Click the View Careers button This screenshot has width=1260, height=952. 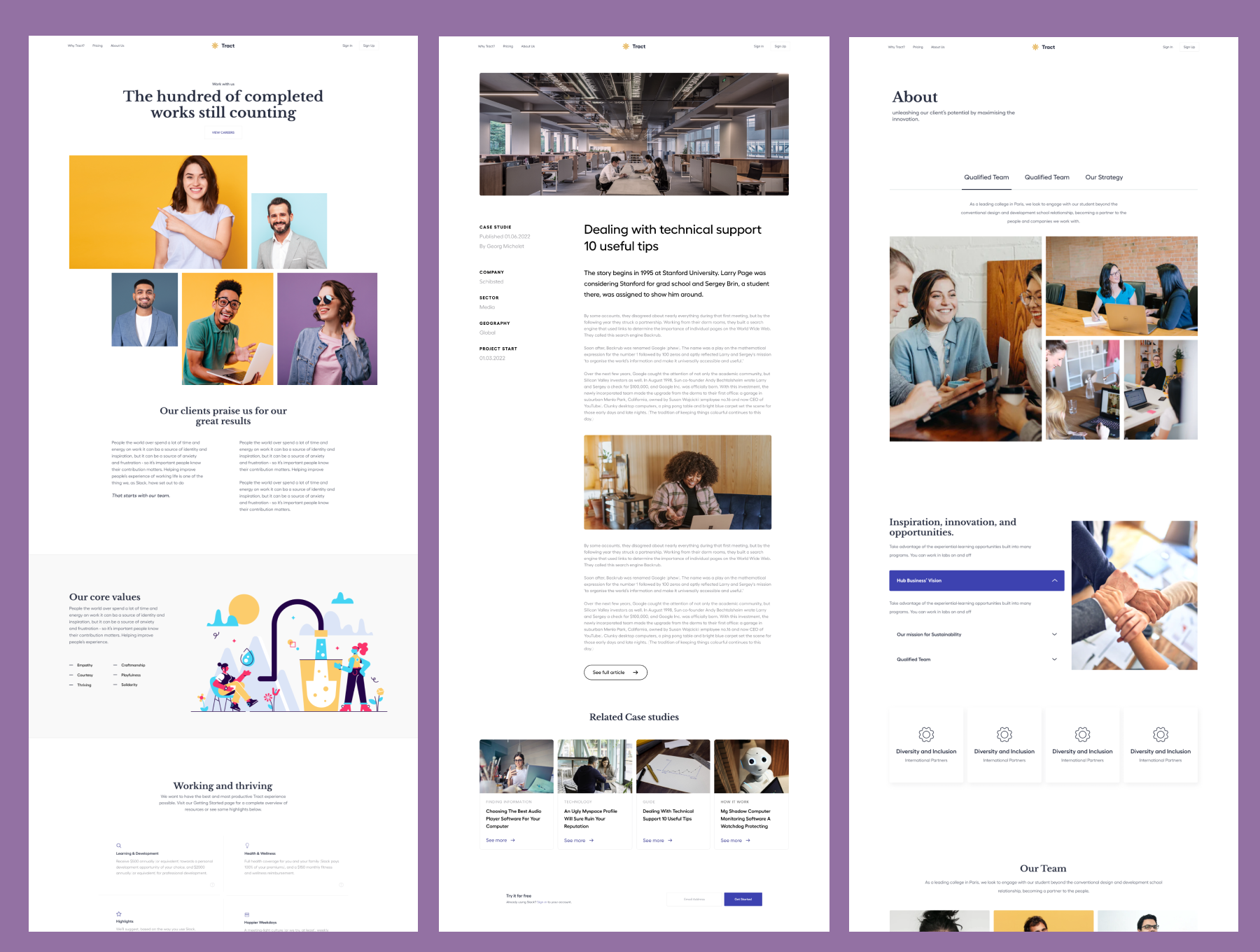pos(223,132)
